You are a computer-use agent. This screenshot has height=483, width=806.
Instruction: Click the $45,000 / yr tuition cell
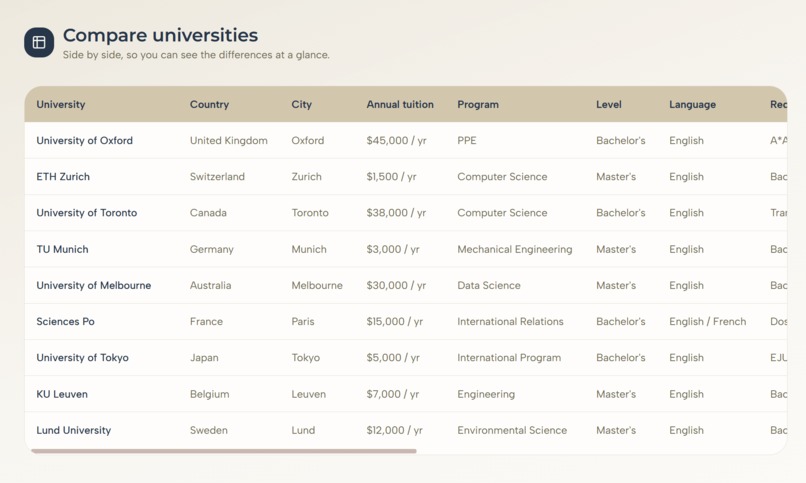coord(396,140)
